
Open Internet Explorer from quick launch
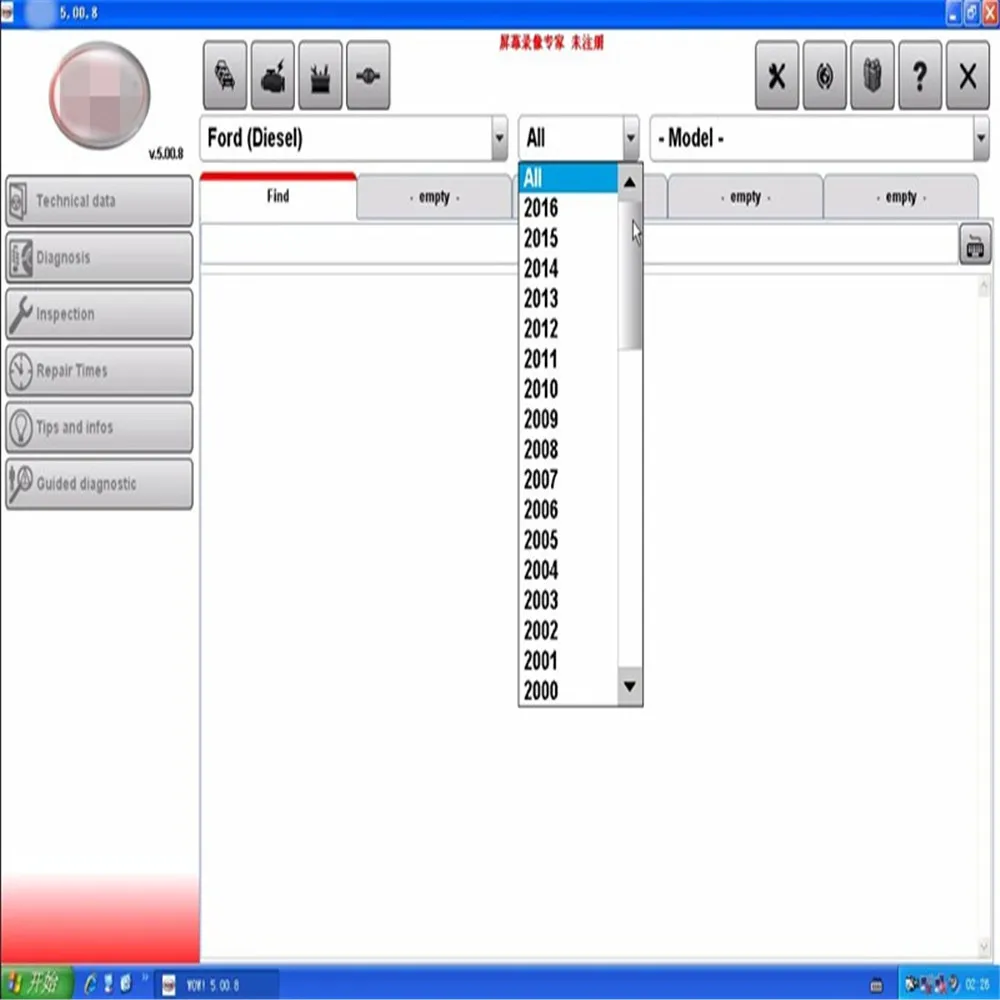pyautogui.click(x=91, y=983)
